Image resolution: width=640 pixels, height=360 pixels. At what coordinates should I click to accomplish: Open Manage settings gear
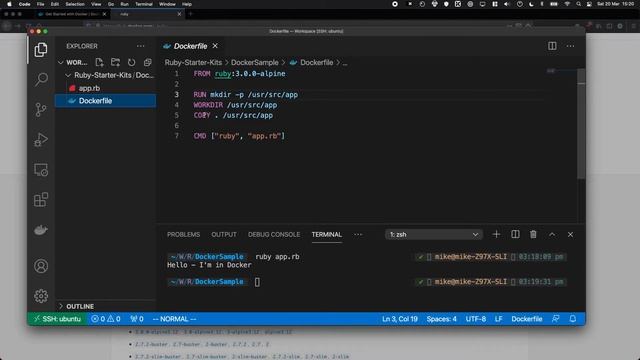(x=41, y=296)
